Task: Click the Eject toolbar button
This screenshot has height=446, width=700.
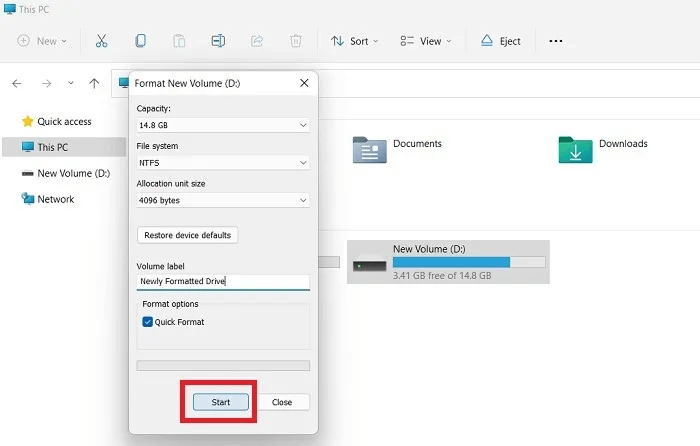Action: (500, 41)
